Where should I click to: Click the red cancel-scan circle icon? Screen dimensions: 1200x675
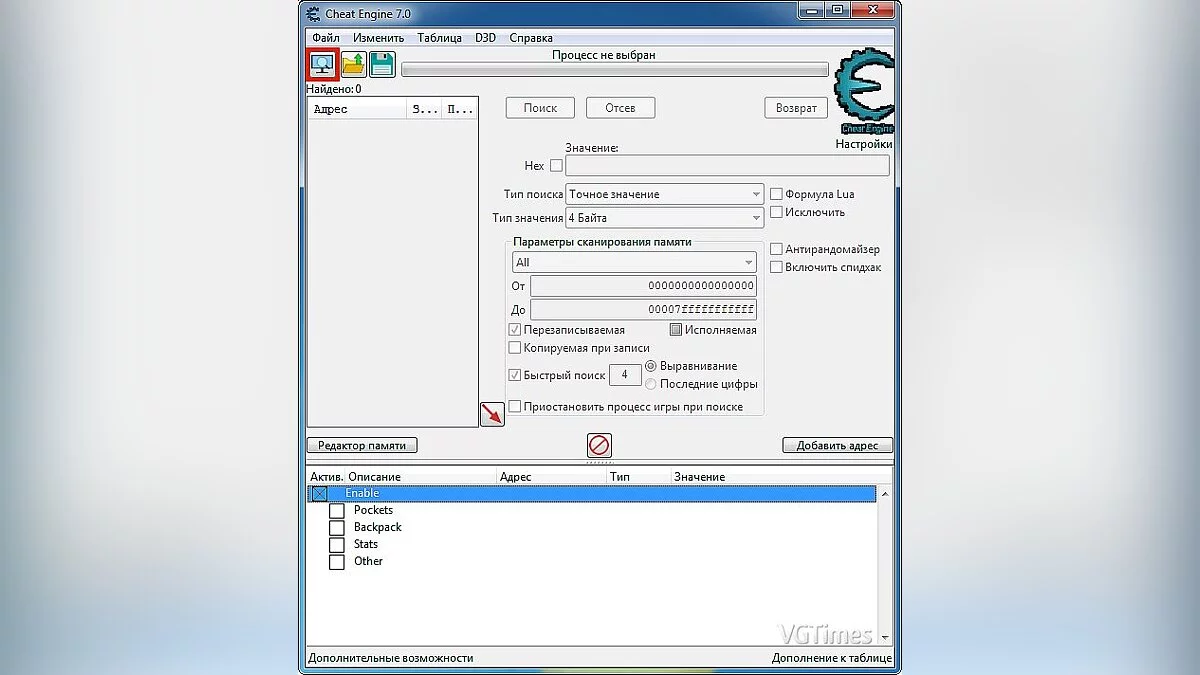tap(598, 446)
